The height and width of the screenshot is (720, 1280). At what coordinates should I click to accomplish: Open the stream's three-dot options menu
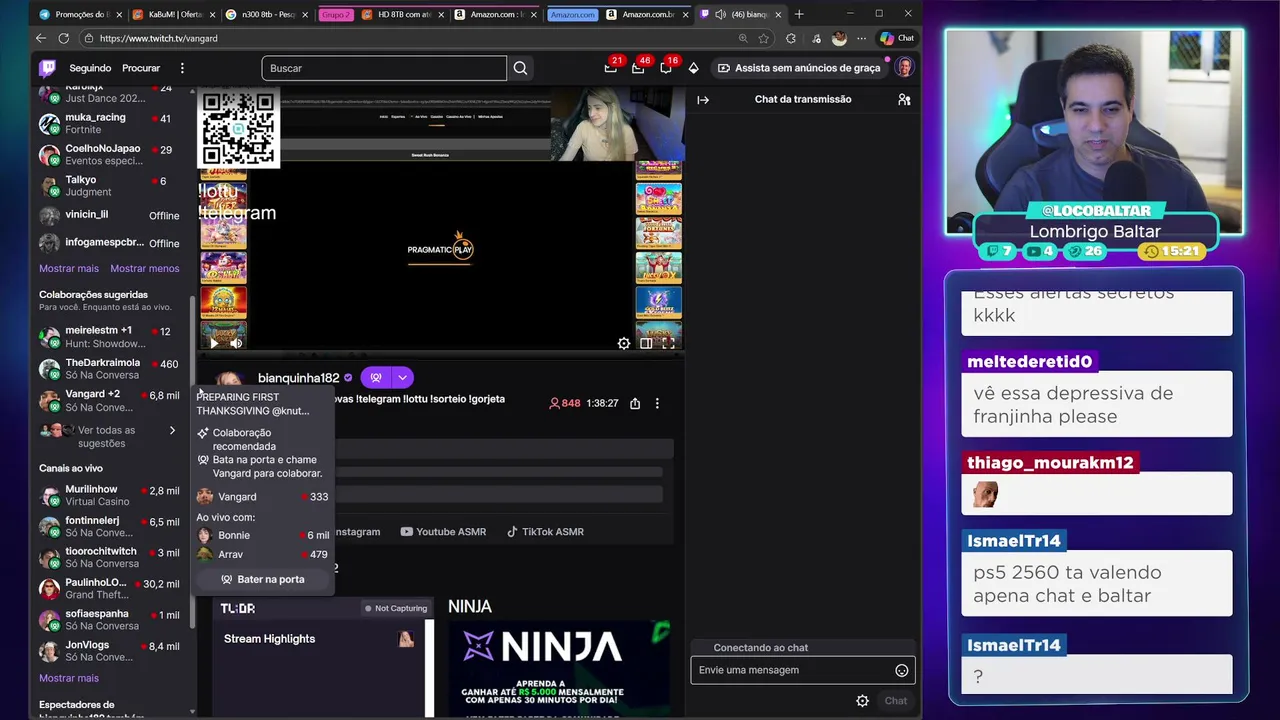click(x=657, y=403)
